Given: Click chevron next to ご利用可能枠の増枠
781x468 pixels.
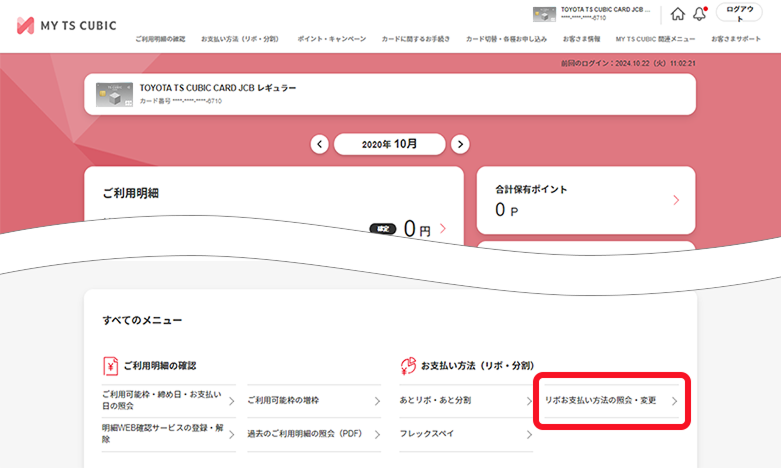Looking at the screenshot, I should click(x=377, y=401).
